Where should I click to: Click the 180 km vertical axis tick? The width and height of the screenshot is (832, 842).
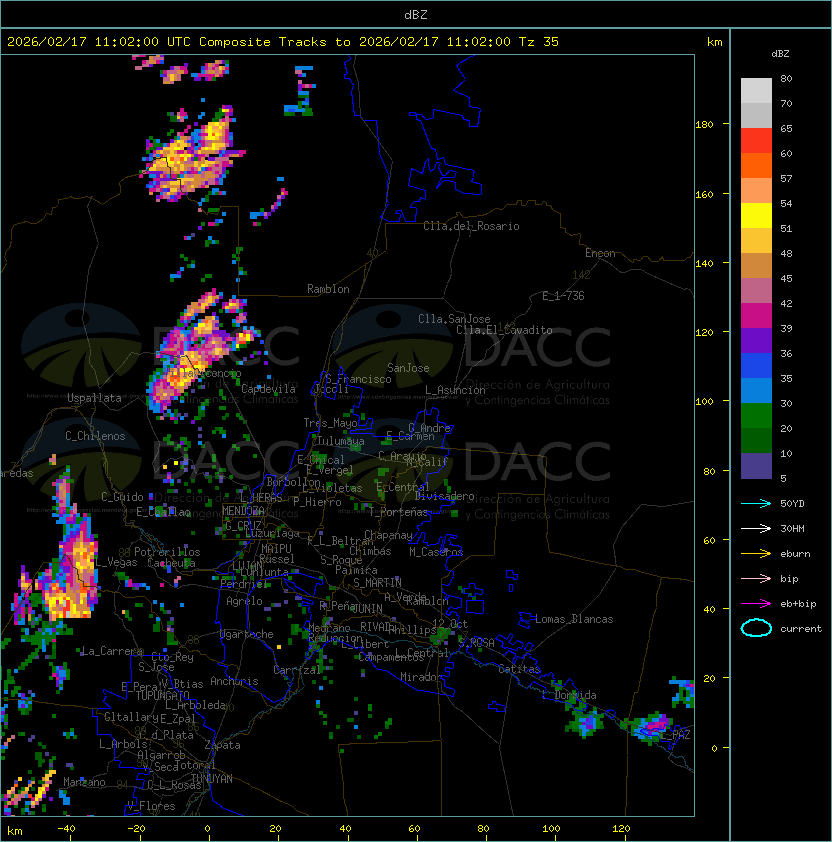point(704,125)
